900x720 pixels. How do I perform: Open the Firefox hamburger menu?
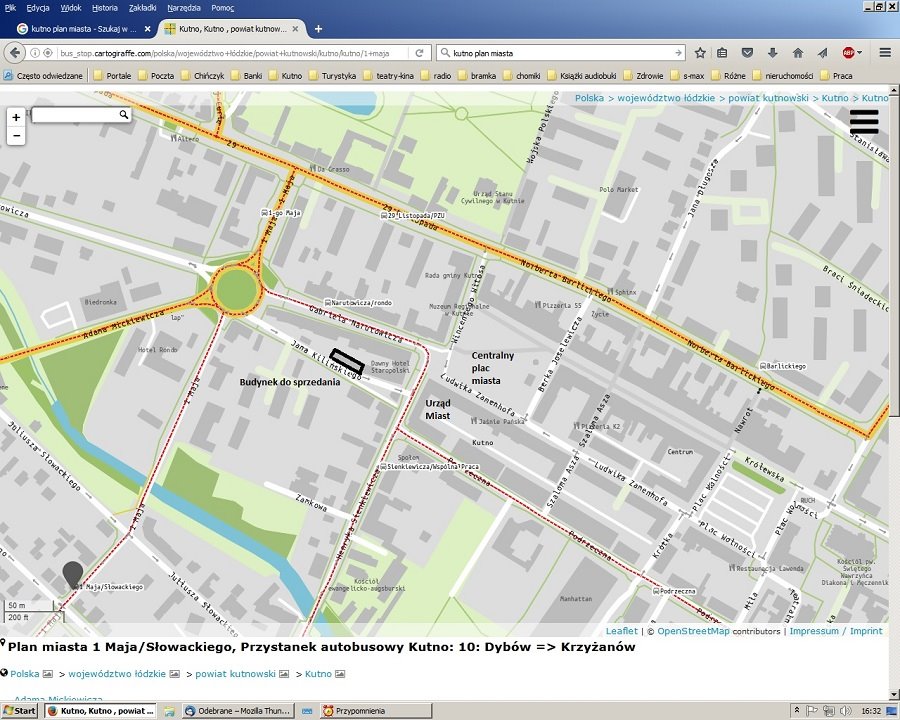coord(885,53)
